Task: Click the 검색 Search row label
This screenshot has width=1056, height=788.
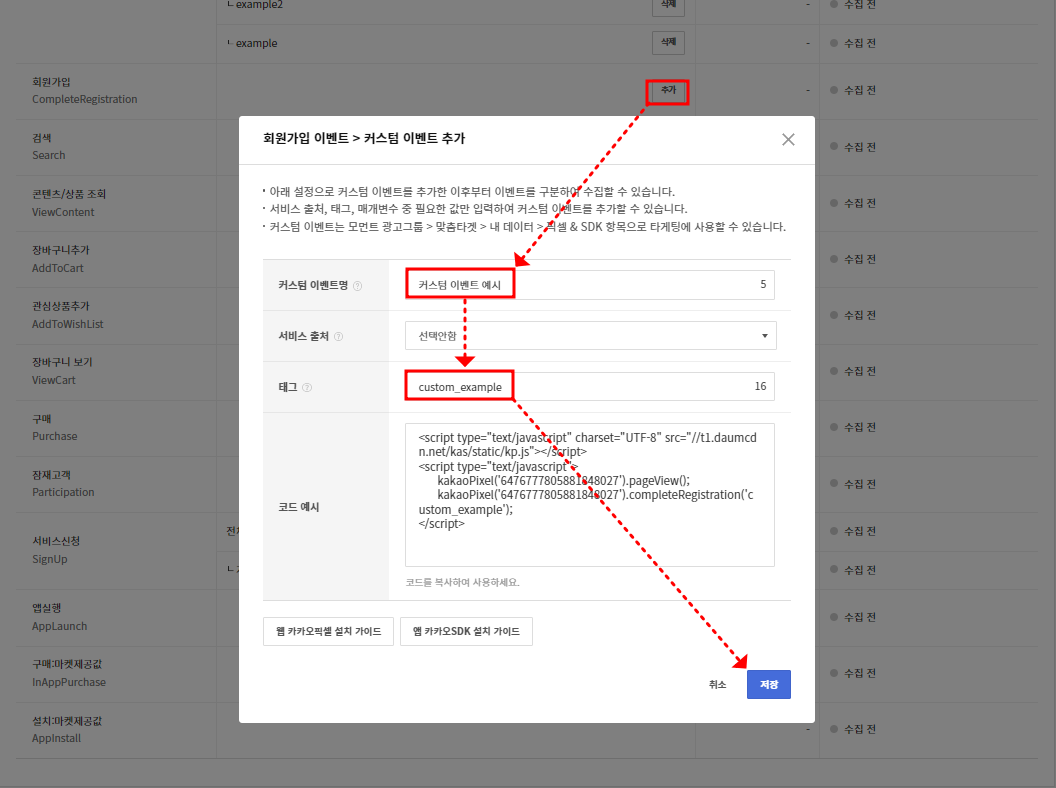Action: pos(49,147)
